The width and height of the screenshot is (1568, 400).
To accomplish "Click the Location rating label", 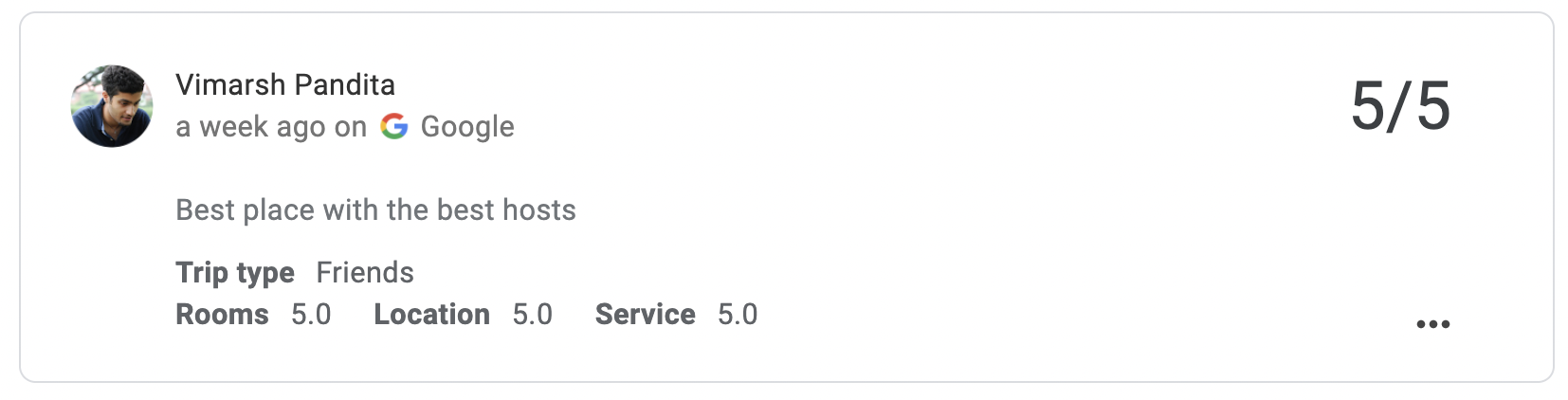I will point(431,315).
